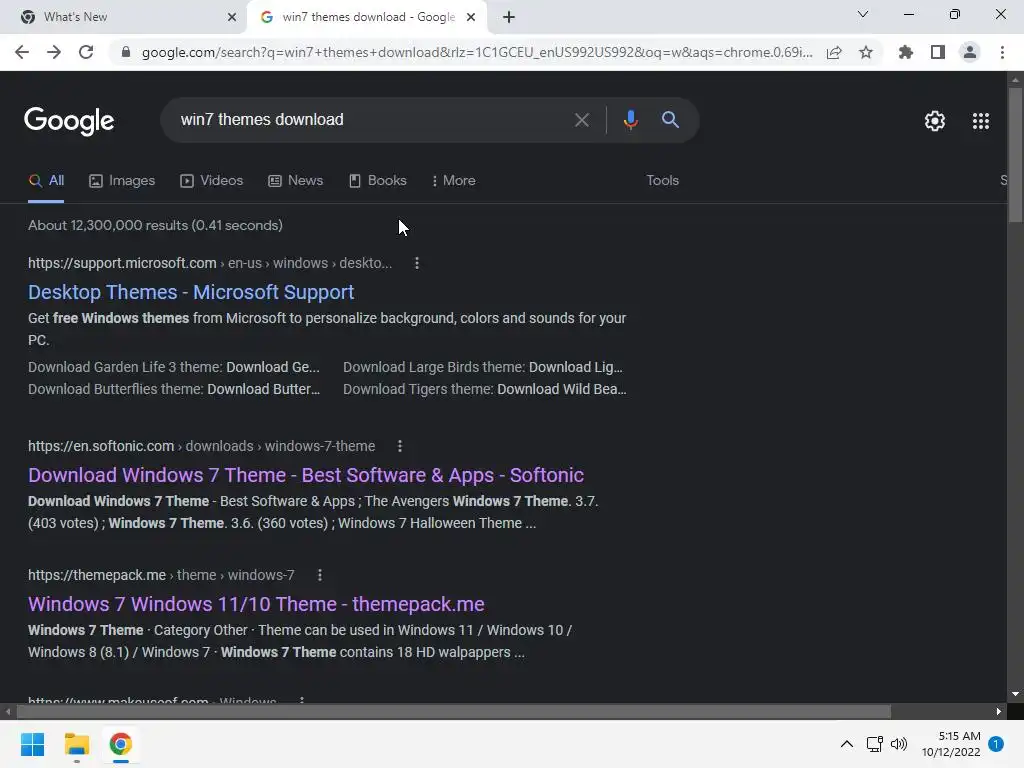Open the tab search dropdown
This screenshot has height=768, width=1024.
tap(863, 14)
